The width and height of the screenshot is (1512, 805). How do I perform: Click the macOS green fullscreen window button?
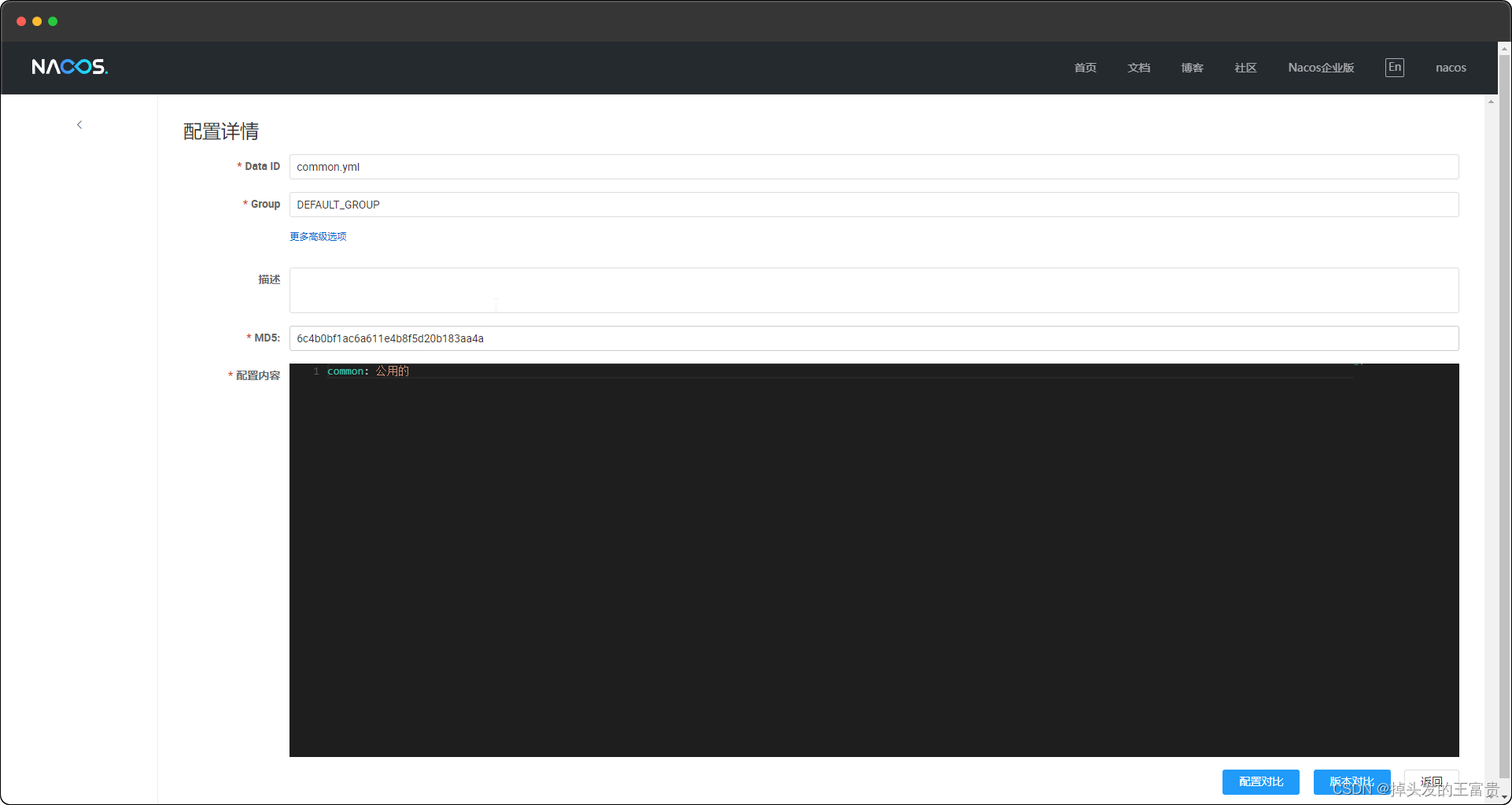point(53,21)
